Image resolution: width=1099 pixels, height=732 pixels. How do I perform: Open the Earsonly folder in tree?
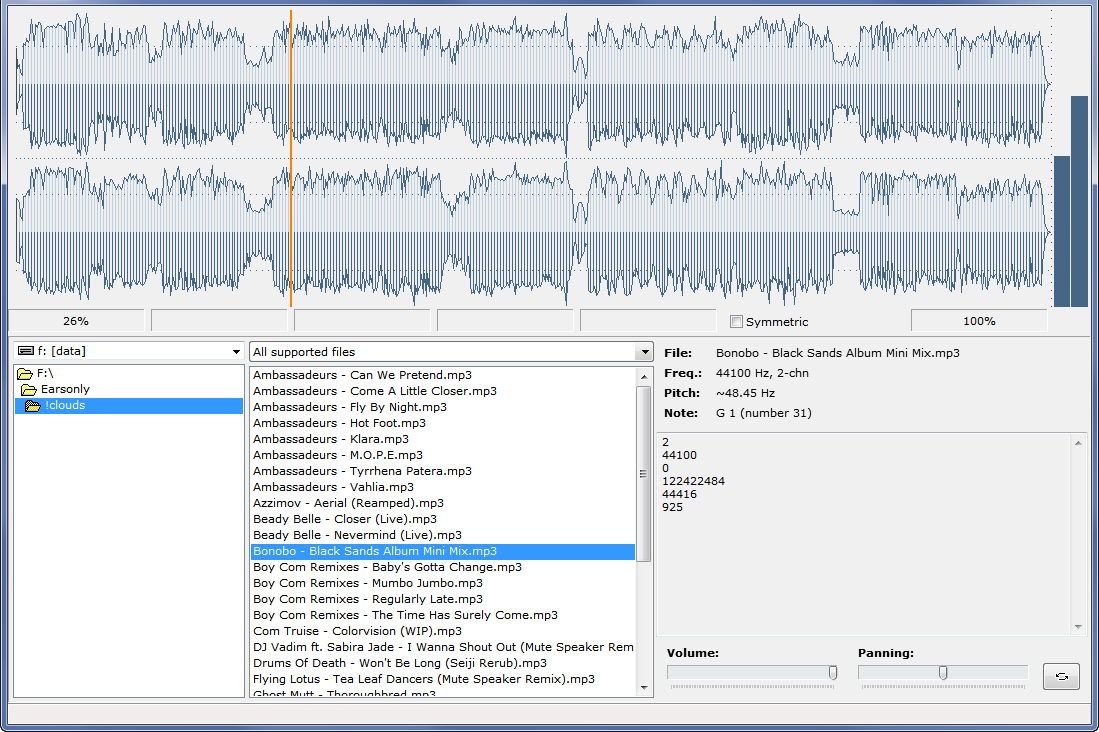click(x=65, y=390)
